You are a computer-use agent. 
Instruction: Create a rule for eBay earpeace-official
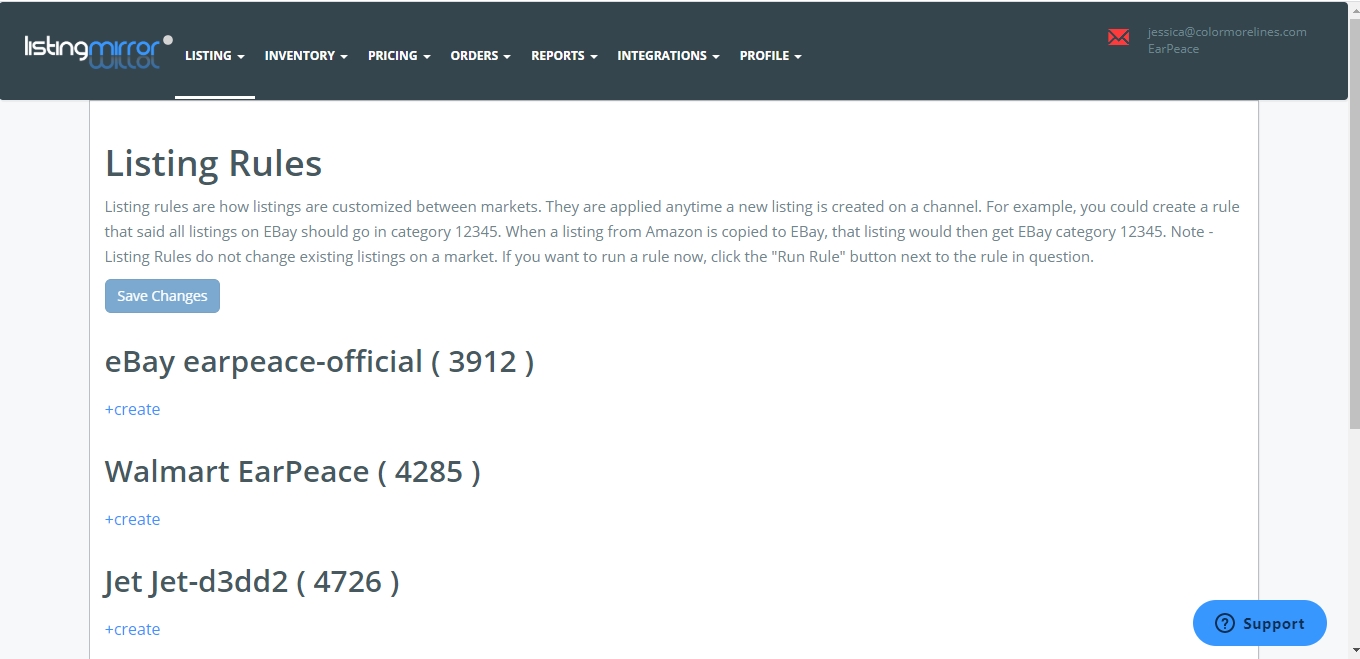pos(132,409)
